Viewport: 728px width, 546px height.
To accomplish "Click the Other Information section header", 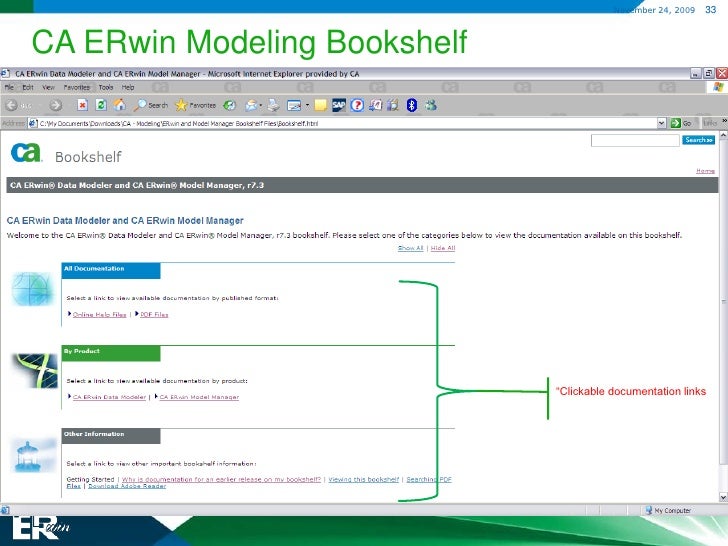I will pyautogui.click(x=111, y=436).
